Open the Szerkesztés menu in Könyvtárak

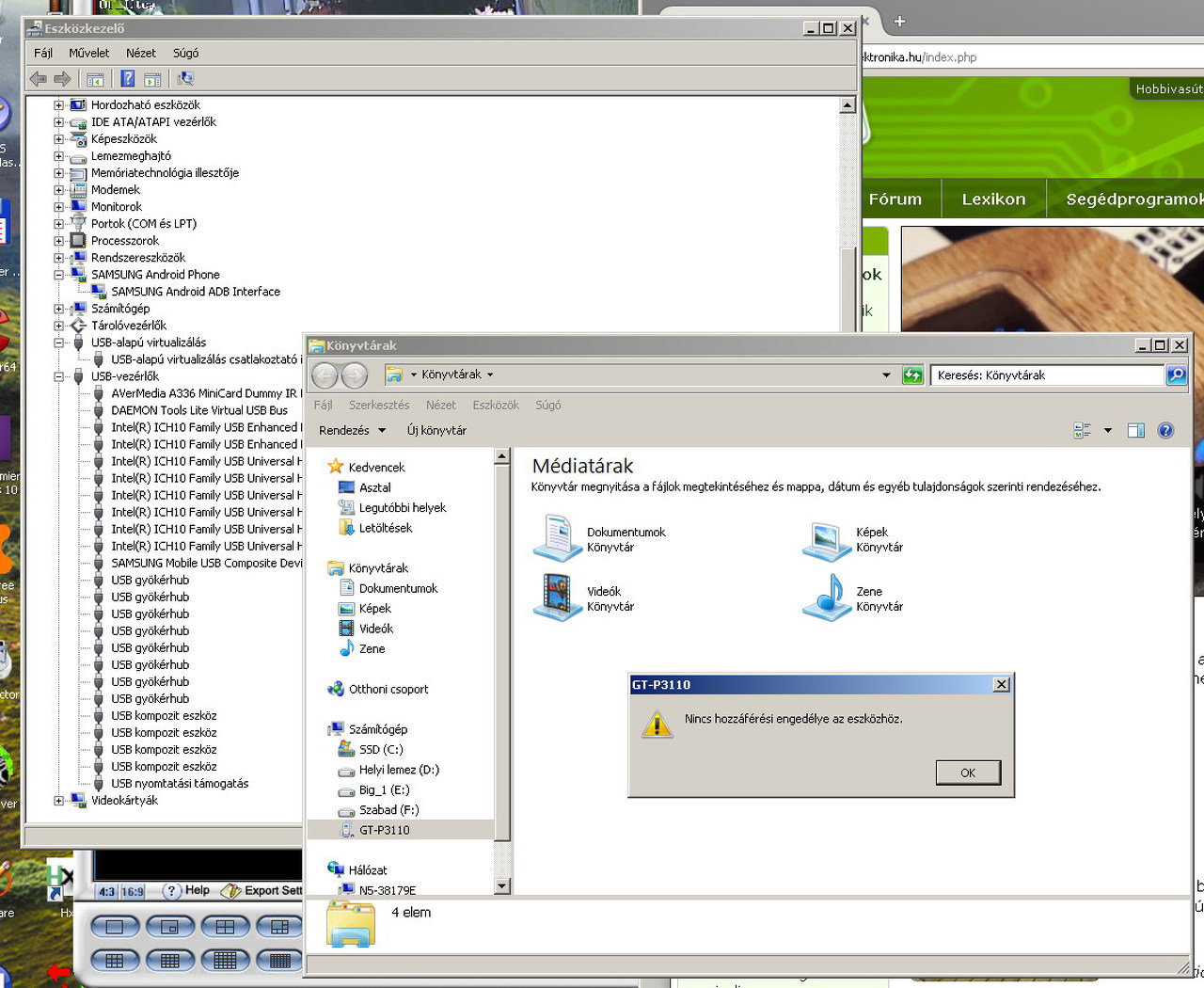pyautogui.click(x=379, y=406)
